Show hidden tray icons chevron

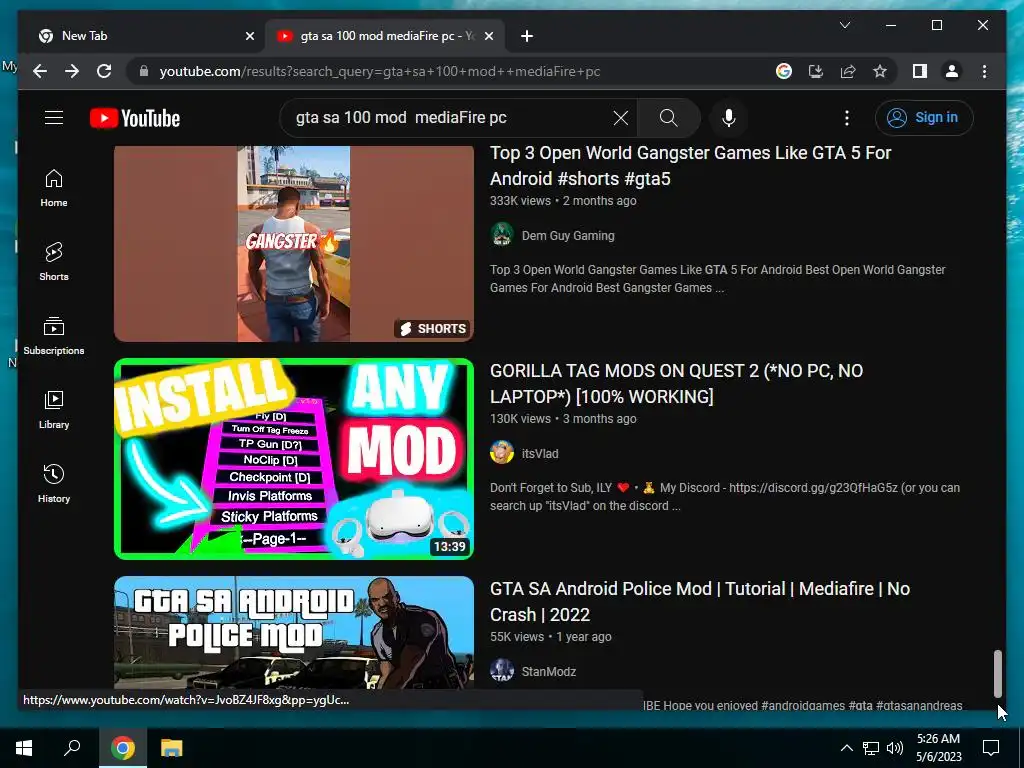click(846, 748)
